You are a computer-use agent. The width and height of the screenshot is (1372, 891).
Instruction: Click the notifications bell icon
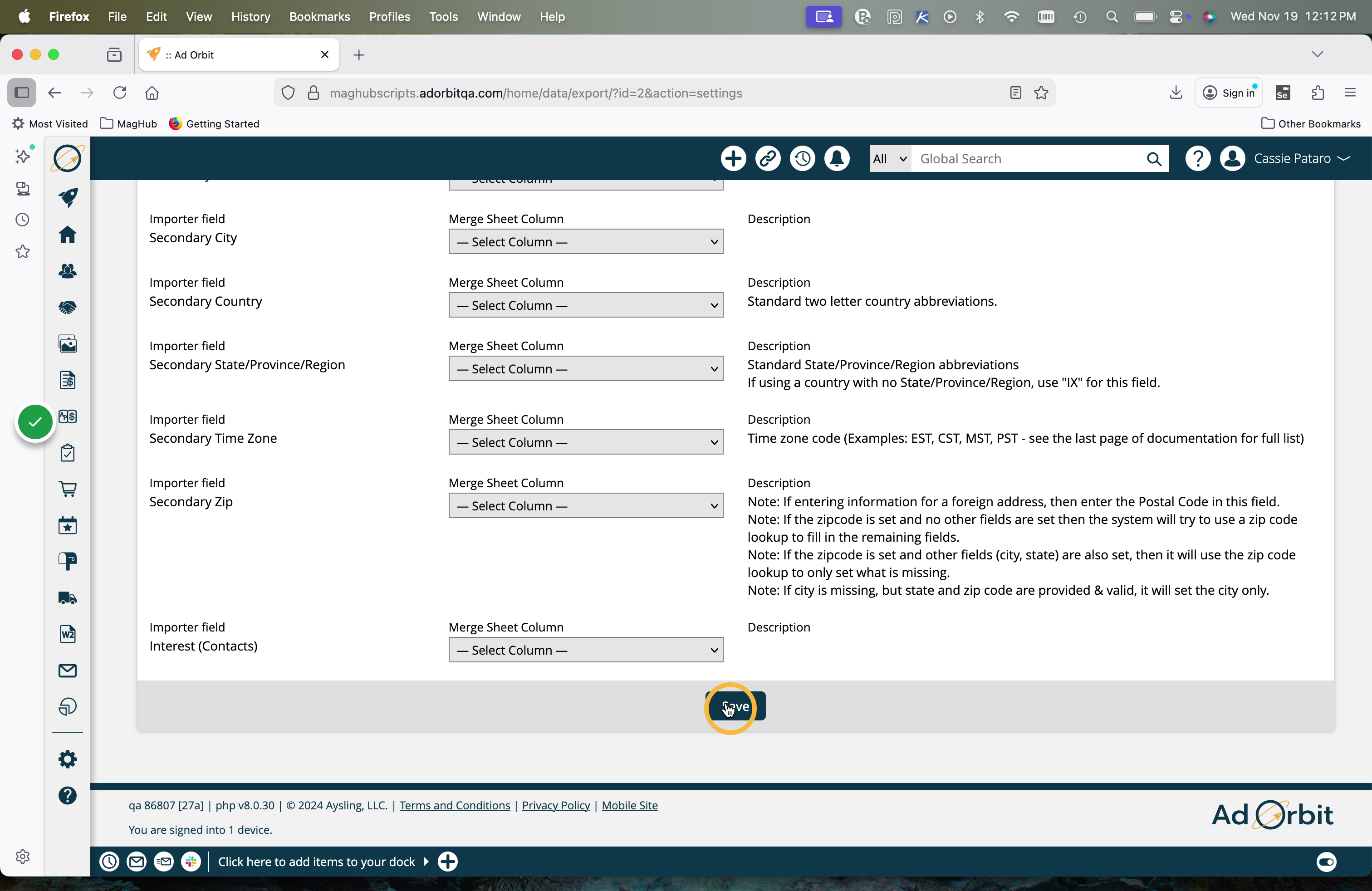[837, 158]
